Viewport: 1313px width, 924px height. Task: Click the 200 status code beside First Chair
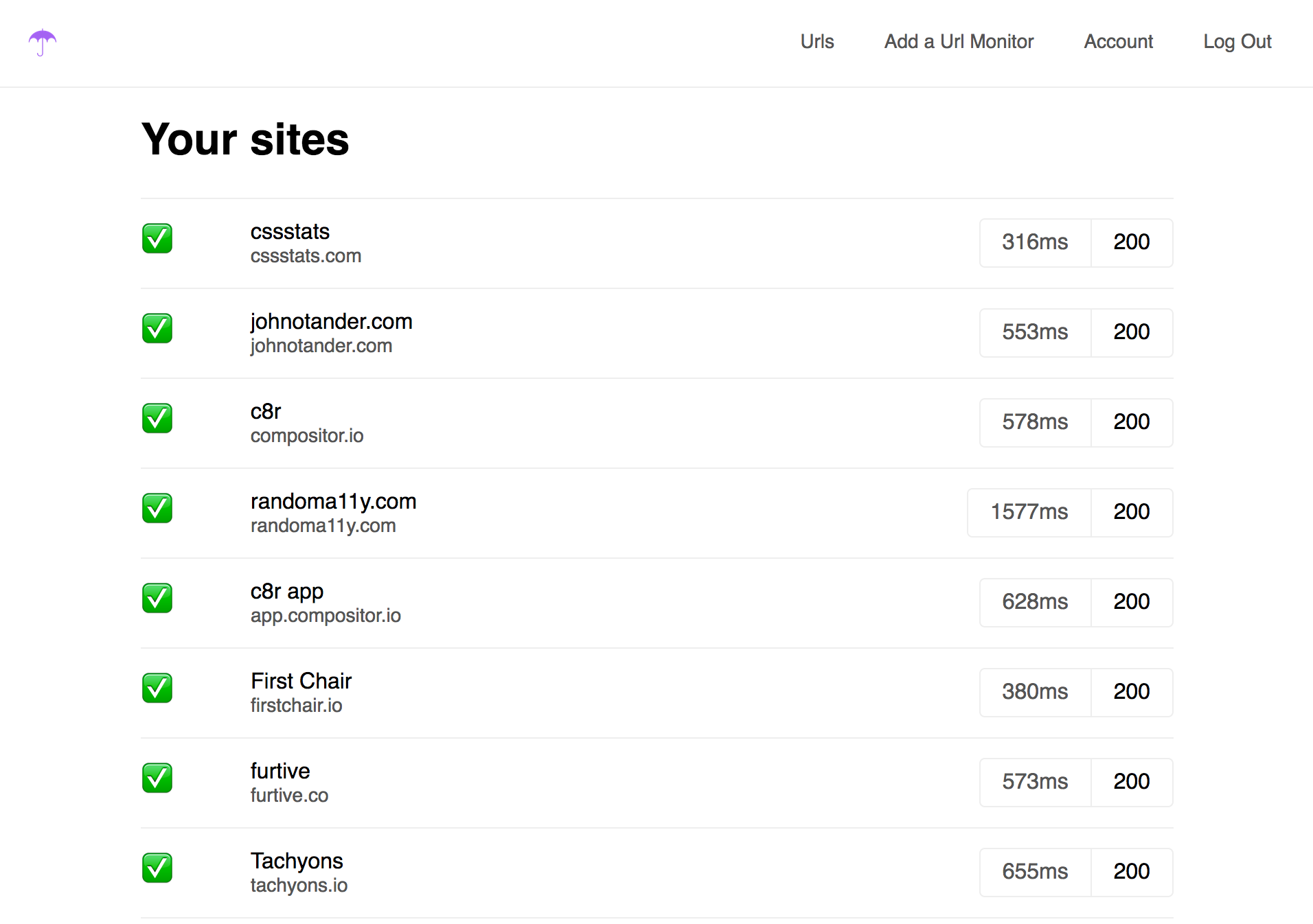click(x=1131, y=692)
